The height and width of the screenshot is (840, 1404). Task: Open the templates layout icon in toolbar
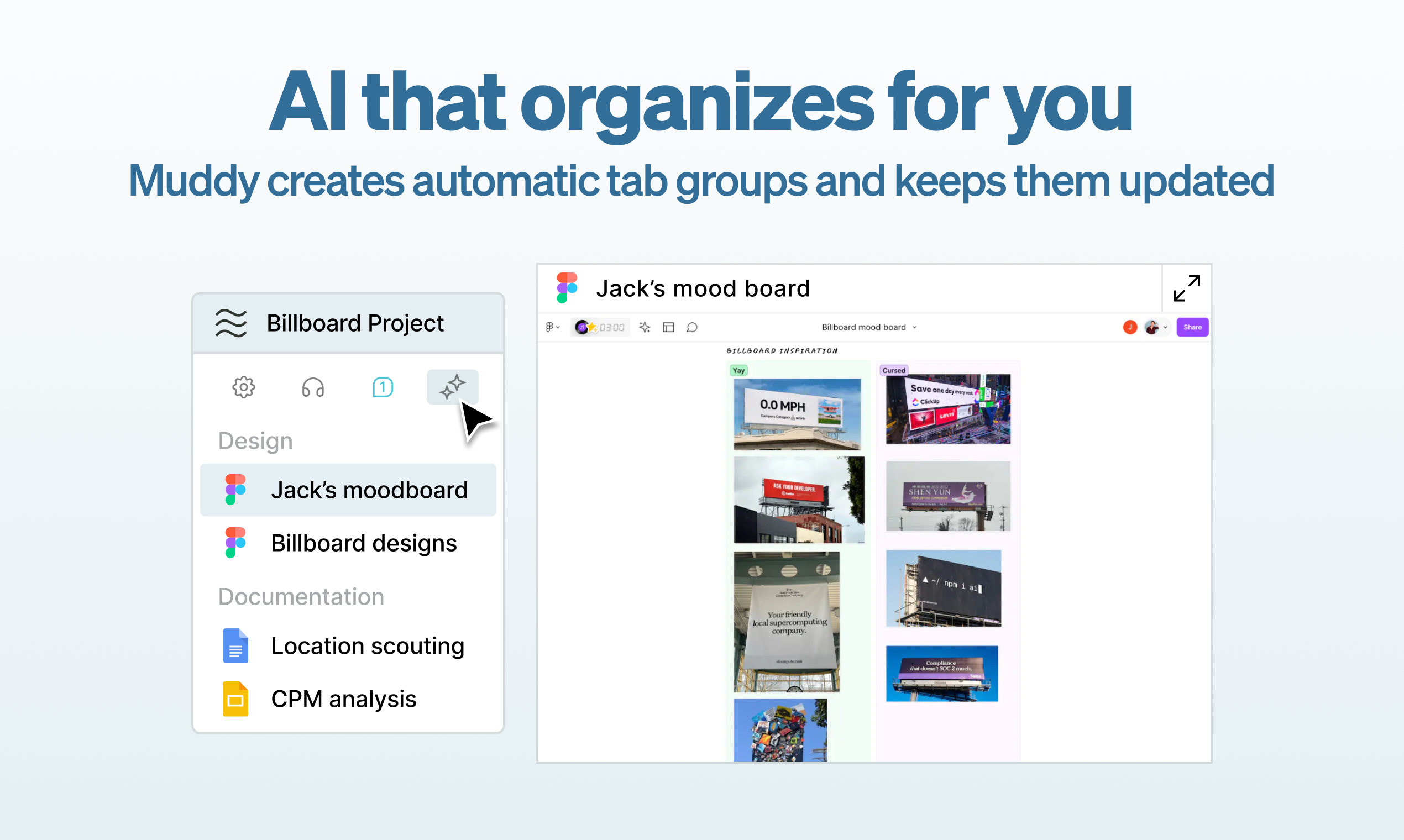pos(668,327)
